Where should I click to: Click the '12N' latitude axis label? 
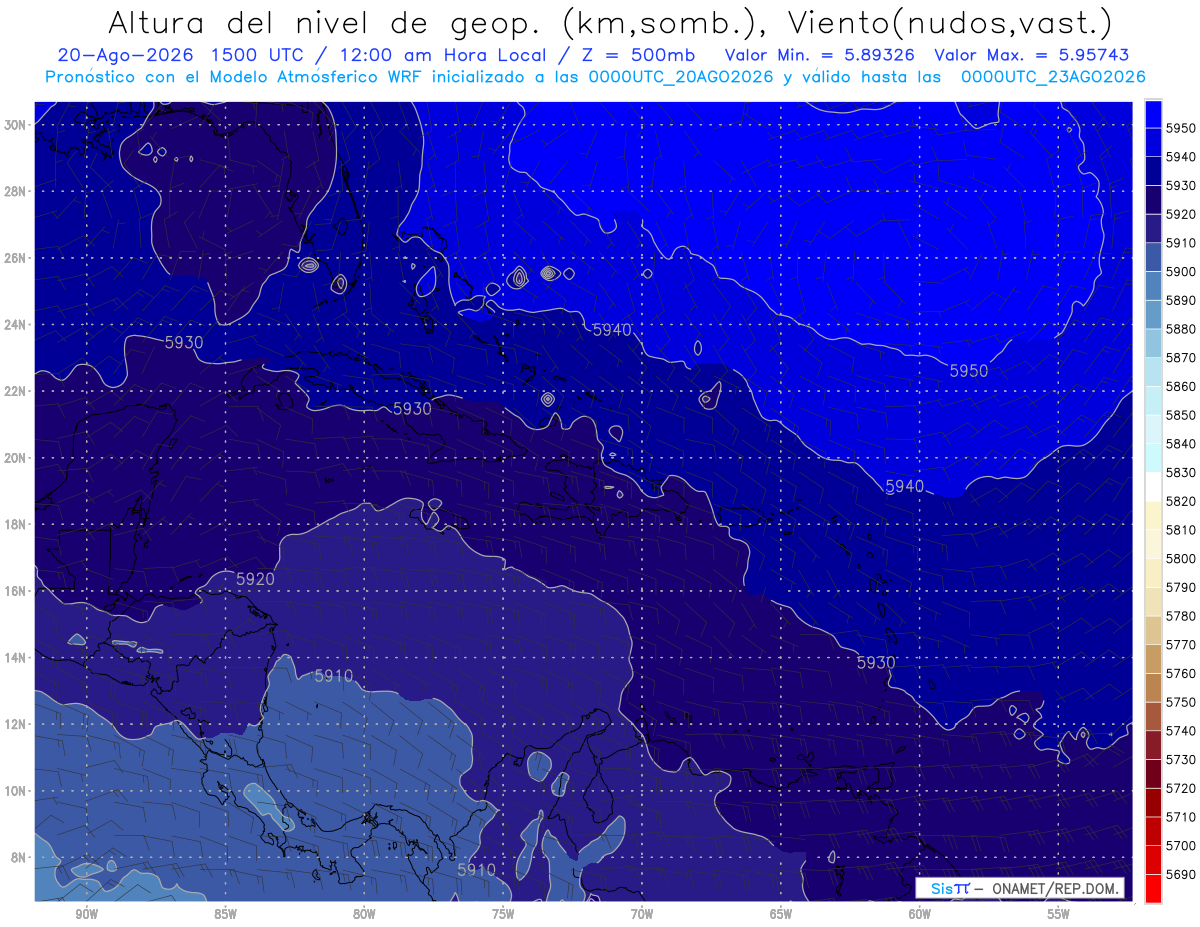tap(17, 723)
